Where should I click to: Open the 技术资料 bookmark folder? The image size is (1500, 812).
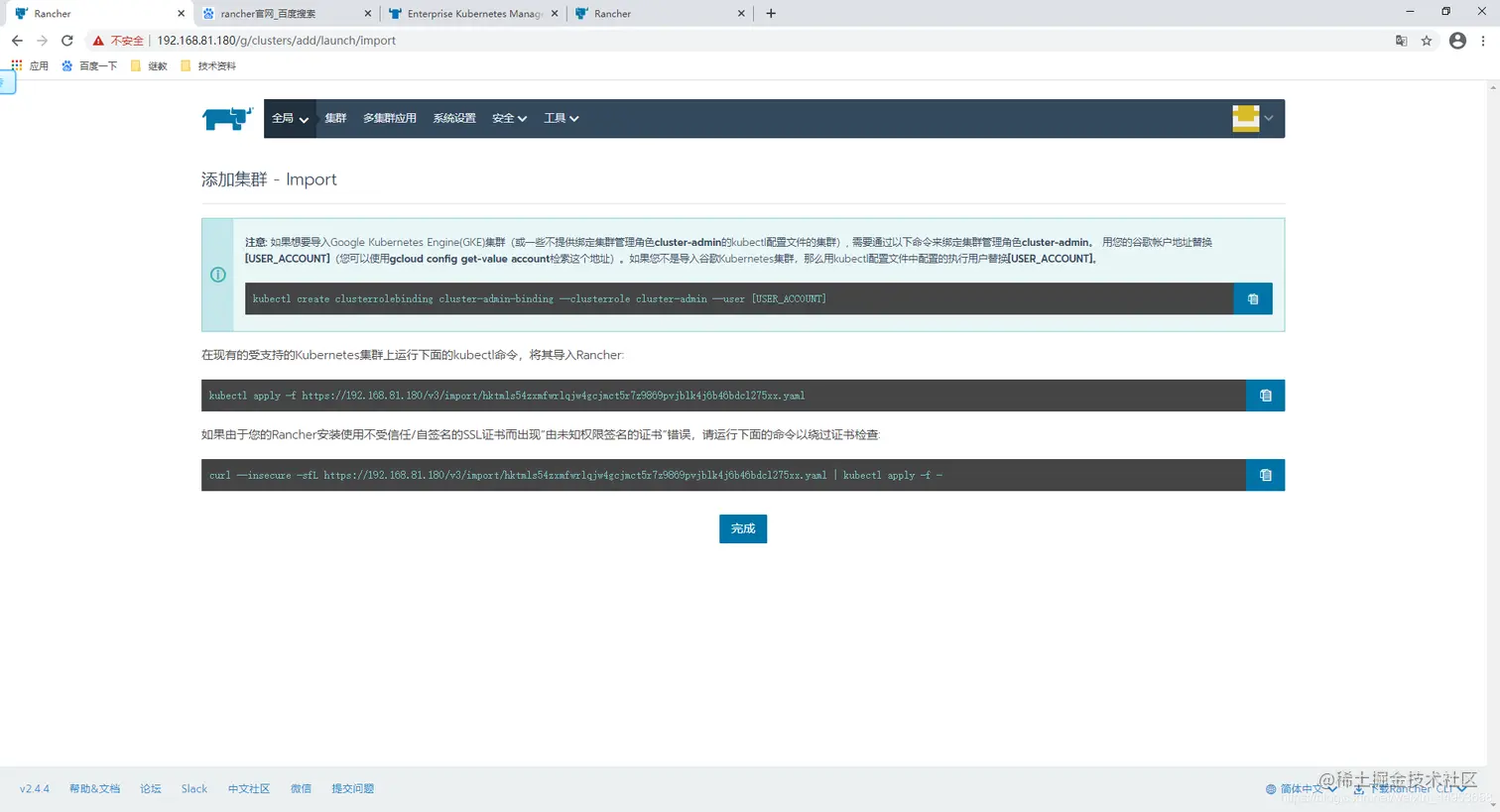click(x=208, y=65)
